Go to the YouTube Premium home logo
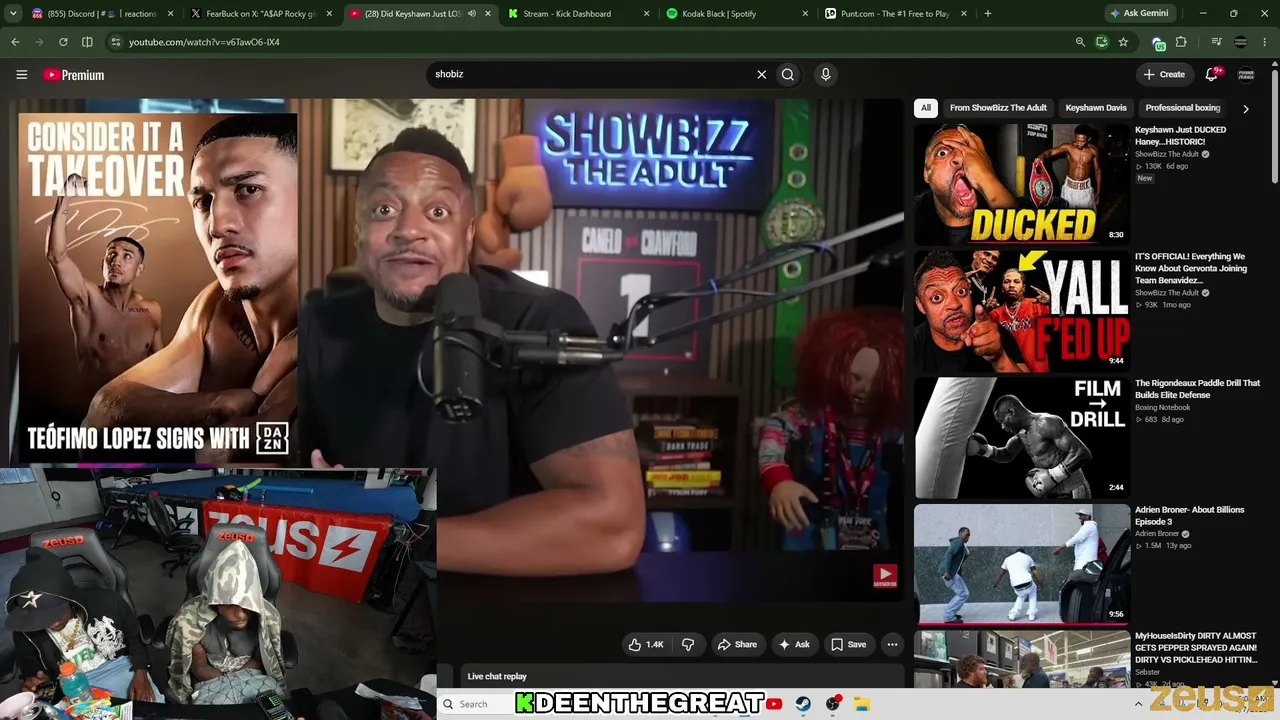 tap(74, 75)
